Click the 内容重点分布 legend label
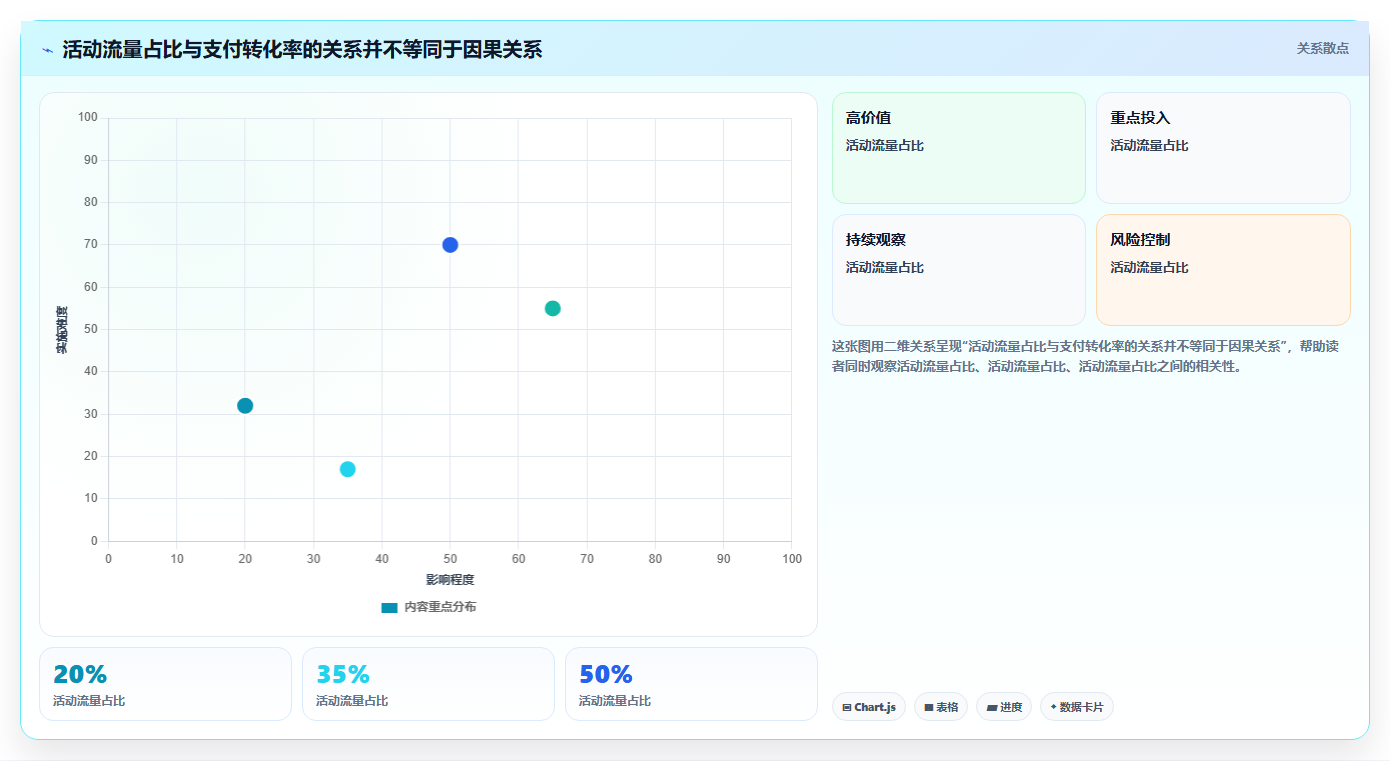The image size is (1390, 761). (440, 607)
